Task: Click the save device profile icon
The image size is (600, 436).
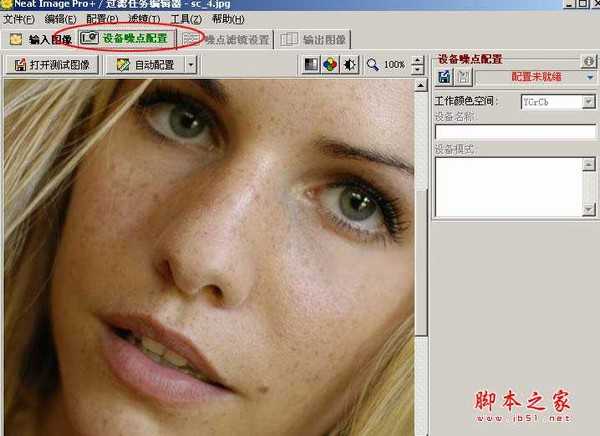Action: point(463,77)
